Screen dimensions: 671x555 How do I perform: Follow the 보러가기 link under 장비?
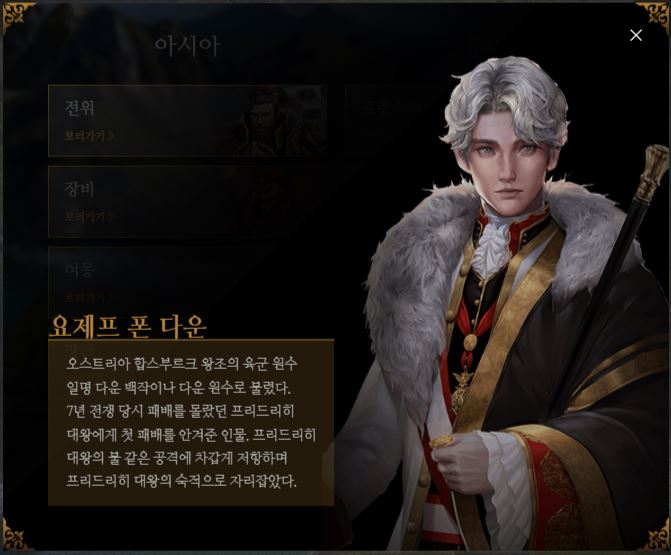[x=89, y=217]
